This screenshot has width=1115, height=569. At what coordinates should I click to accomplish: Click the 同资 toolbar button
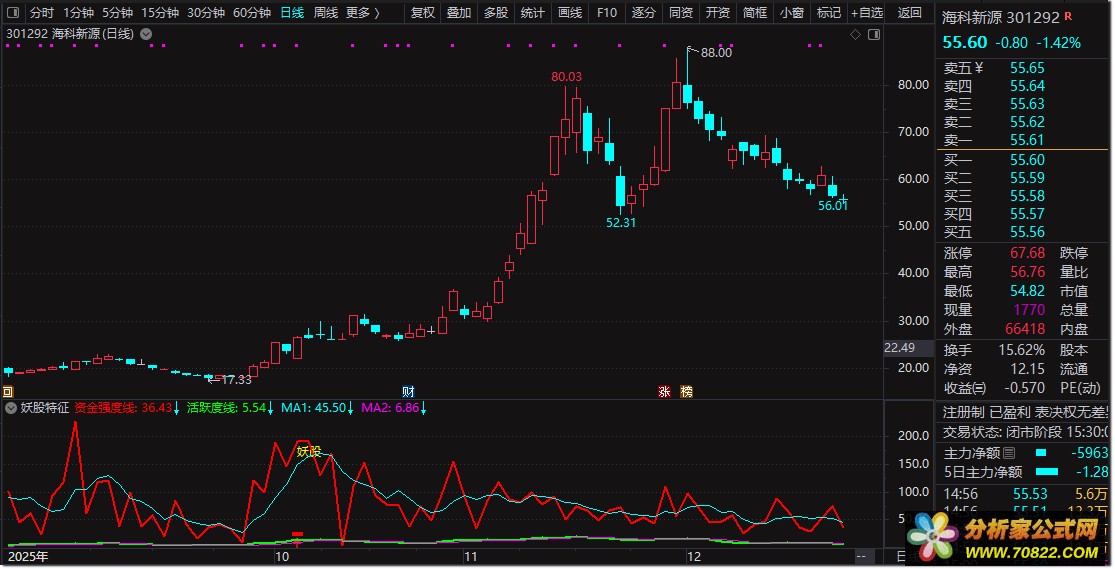coord(681,12)
